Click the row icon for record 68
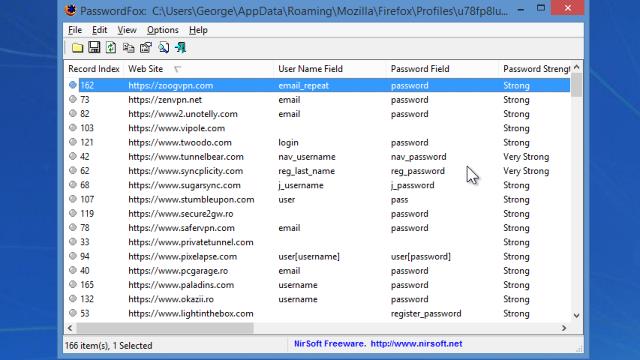 (73, 185)
